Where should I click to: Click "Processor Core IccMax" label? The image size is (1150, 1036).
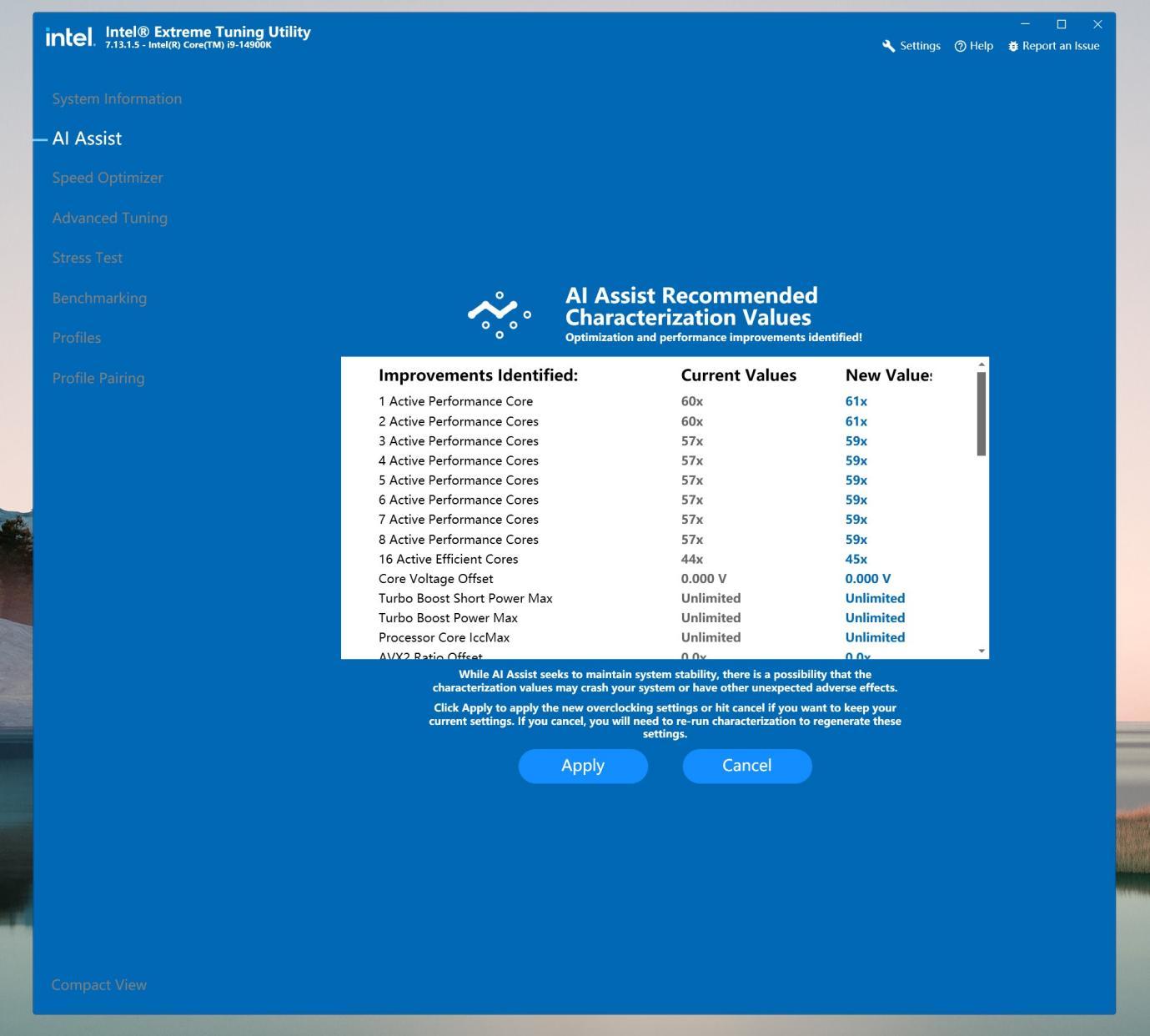(x=444, y=637)
